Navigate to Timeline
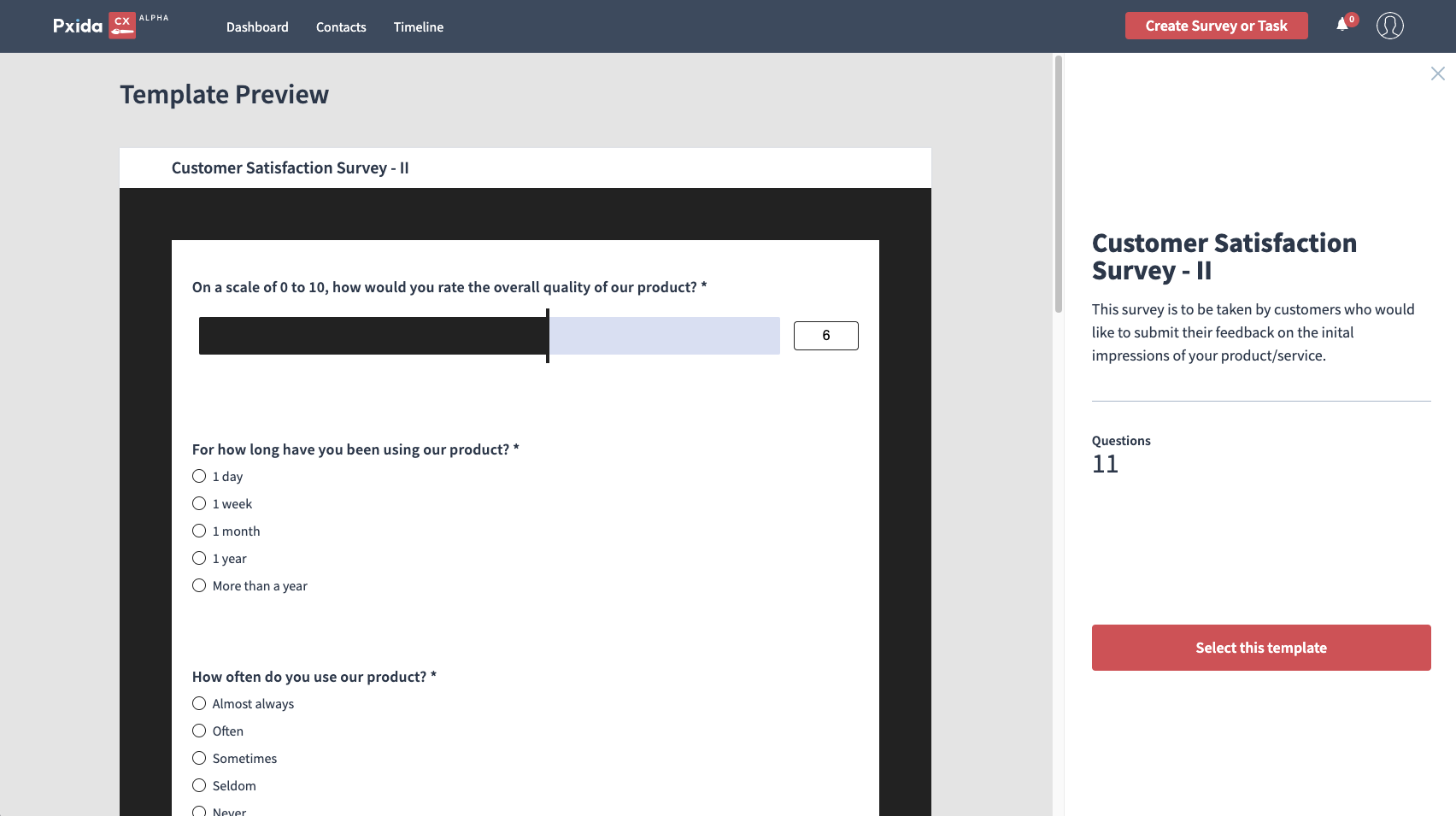 418,27
